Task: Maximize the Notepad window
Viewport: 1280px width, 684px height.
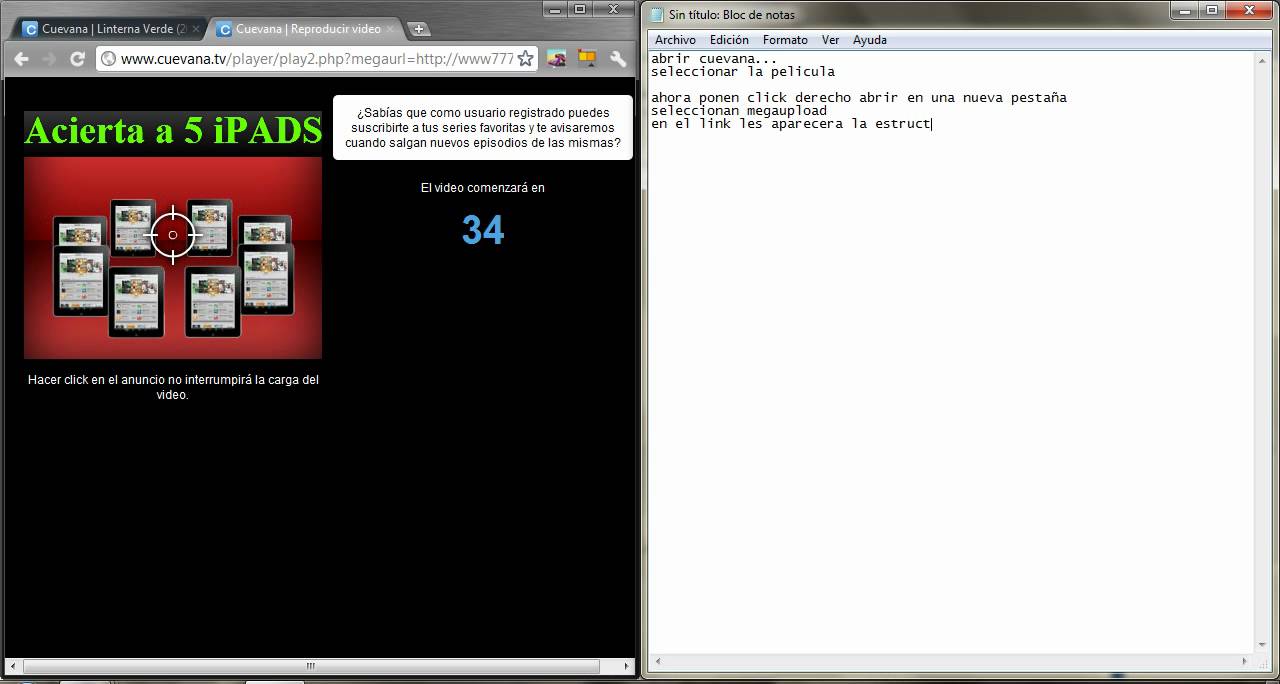Action: point(1212,10)
